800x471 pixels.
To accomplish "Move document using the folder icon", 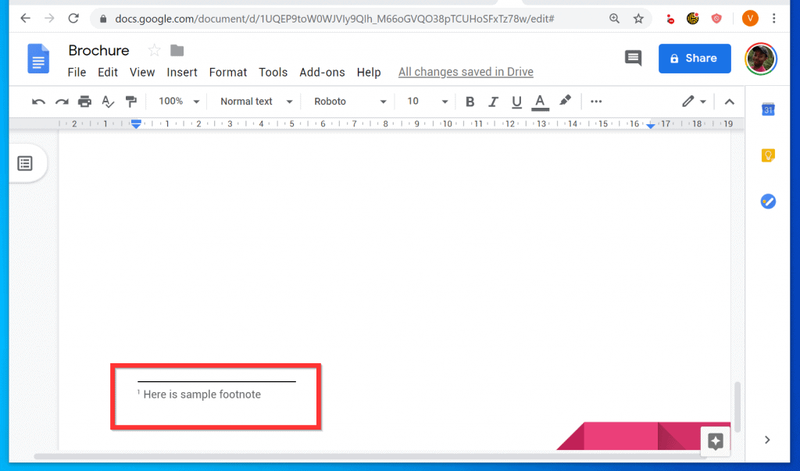I will [x=177, y=51].
